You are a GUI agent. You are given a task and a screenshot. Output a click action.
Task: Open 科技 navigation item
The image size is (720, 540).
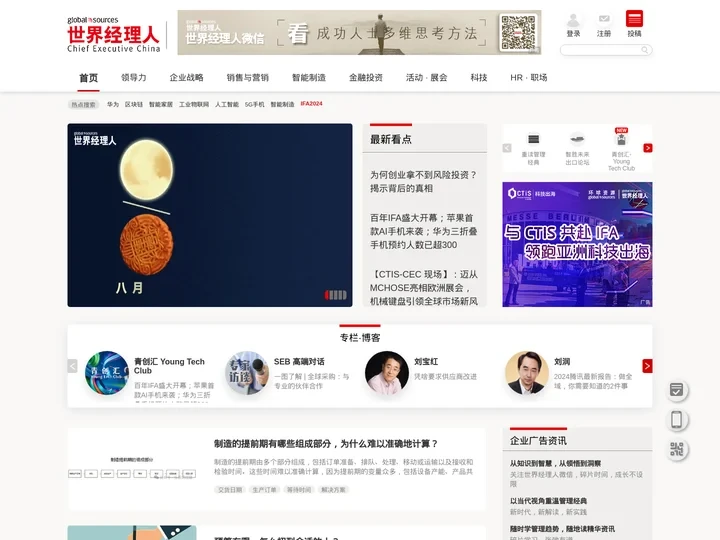tap(479, 78)
